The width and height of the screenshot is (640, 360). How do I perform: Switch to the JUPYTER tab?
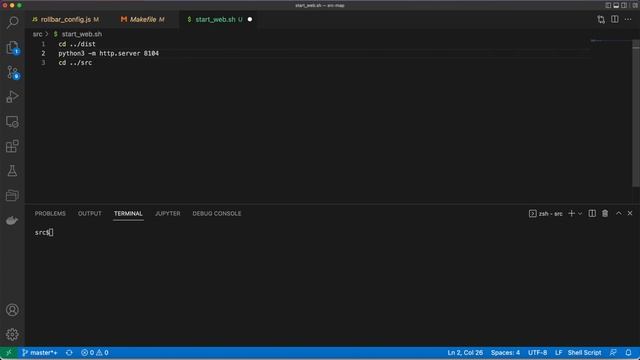pos(167,213)
